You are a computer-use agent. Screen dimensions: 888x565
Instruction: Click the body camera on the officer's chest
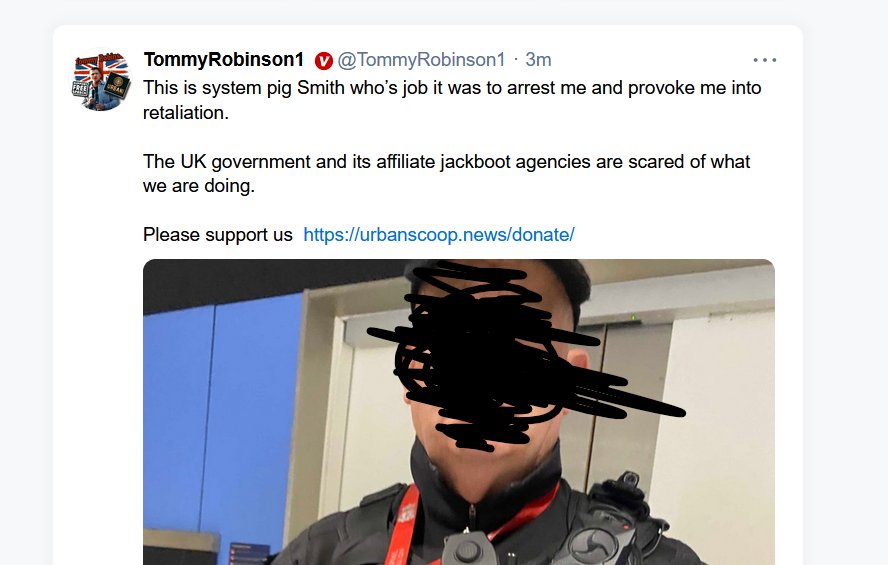[x=468, y=548]
